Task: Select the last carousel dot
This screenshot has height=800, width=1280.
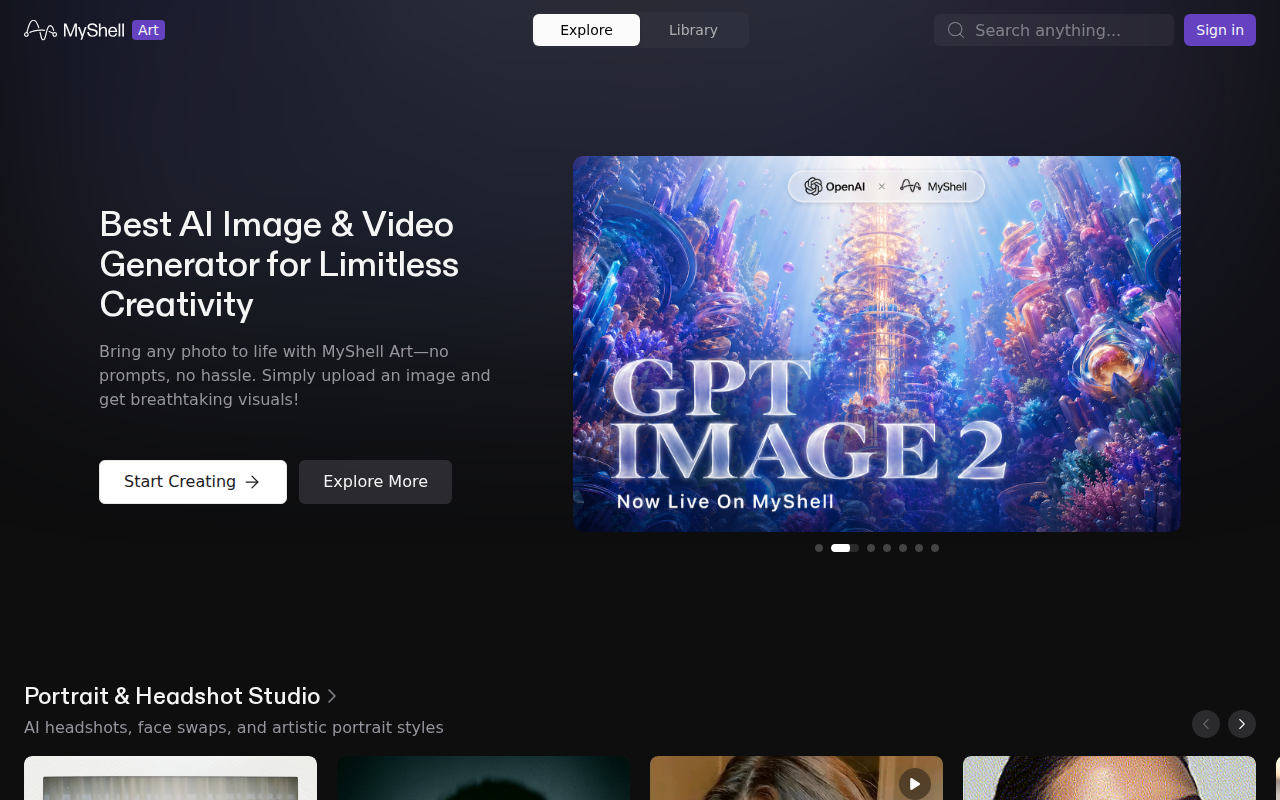Action: pyautogui.click(x=935, y=548)
